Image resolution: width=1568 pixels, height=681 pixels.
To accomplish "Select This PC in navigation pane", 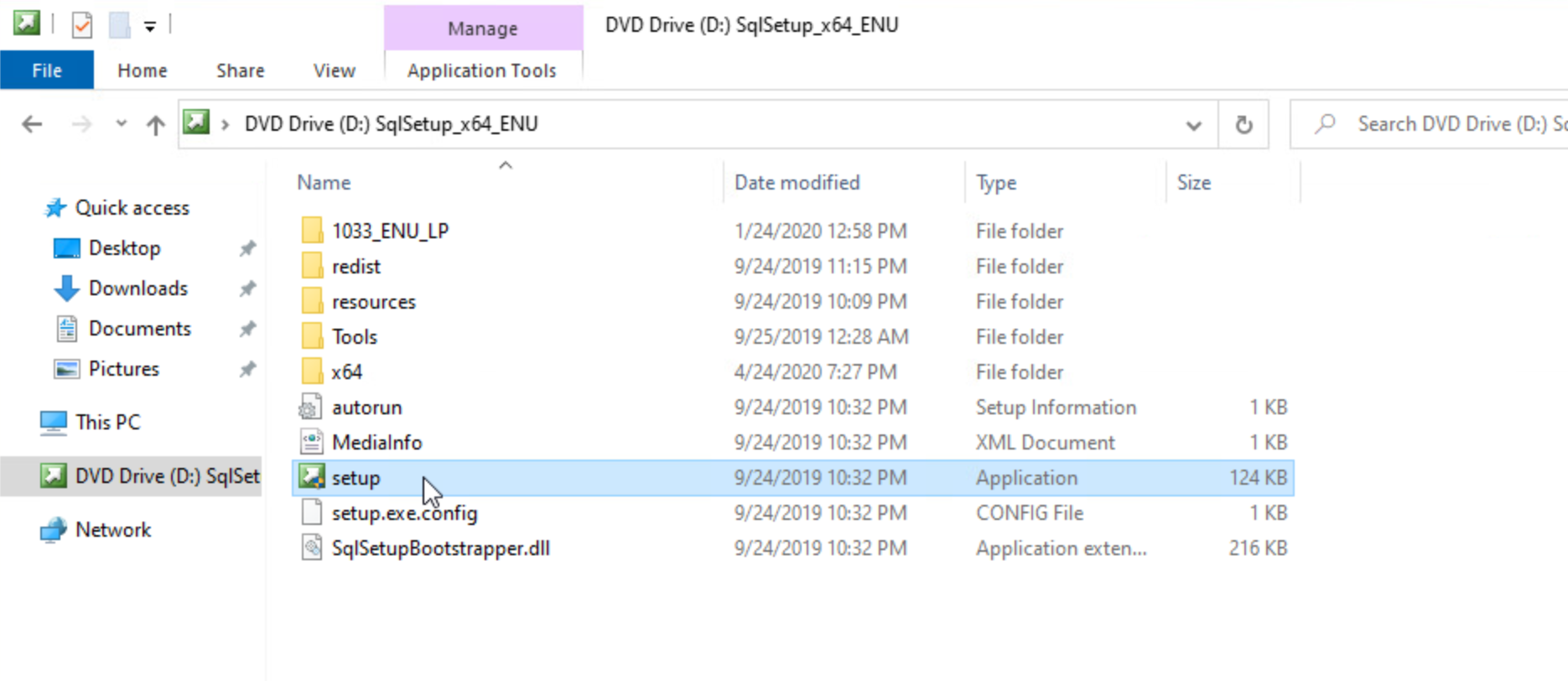I will [107, 422].
